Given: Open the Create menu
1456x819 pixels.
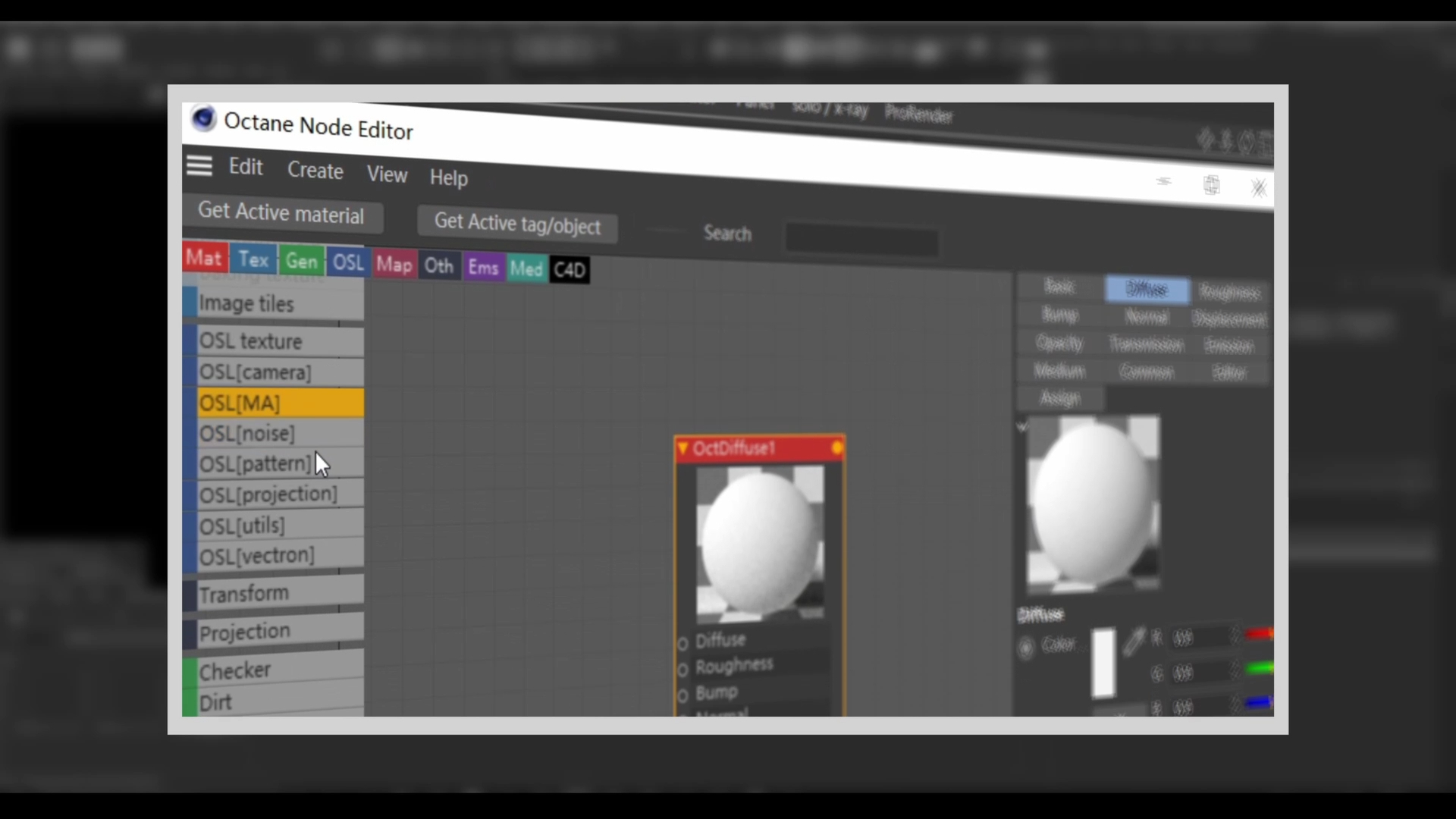Looking at the screenshot, I should 315,171.
